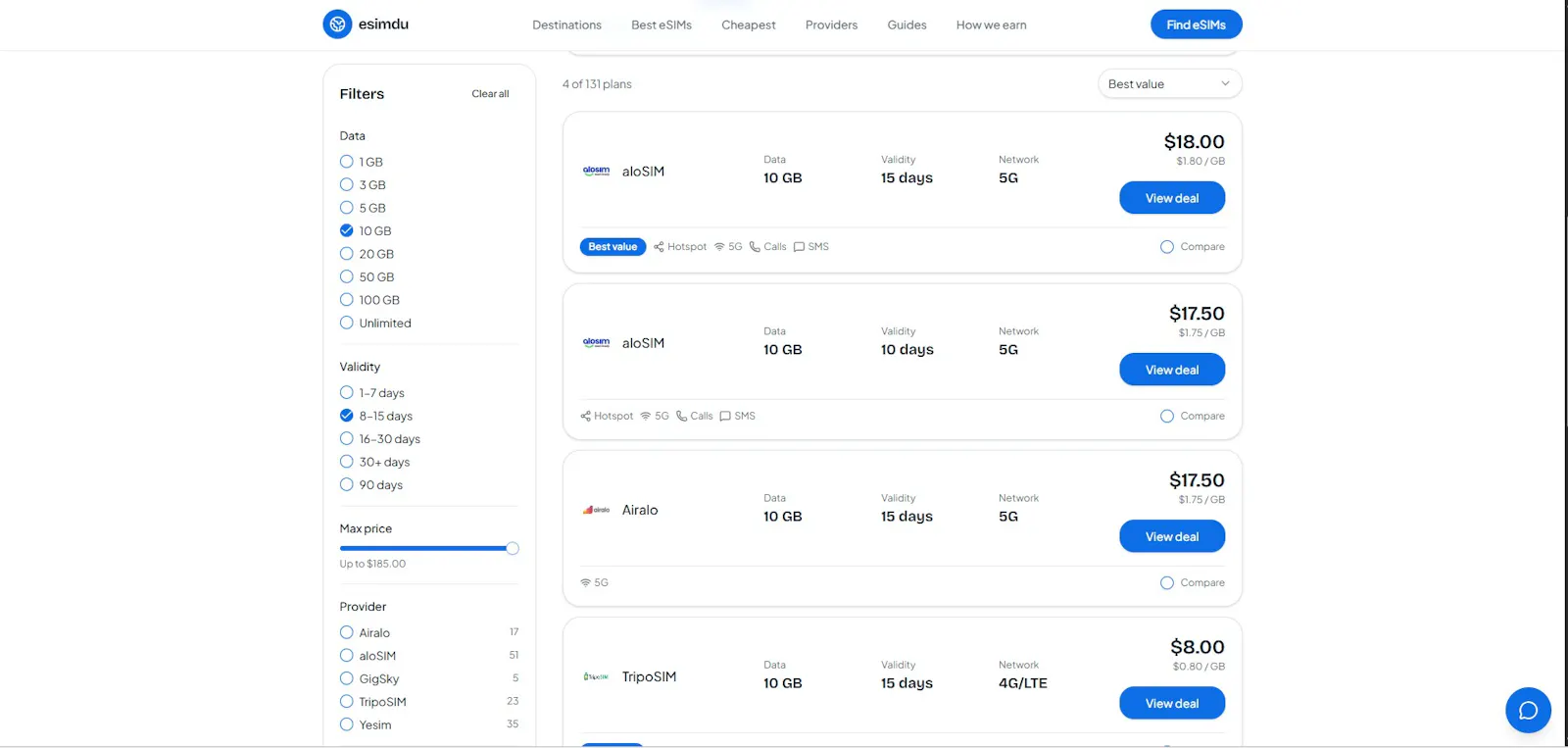
Task: Click 'Up to $185.00' price label
Action: tap(372, 564)
